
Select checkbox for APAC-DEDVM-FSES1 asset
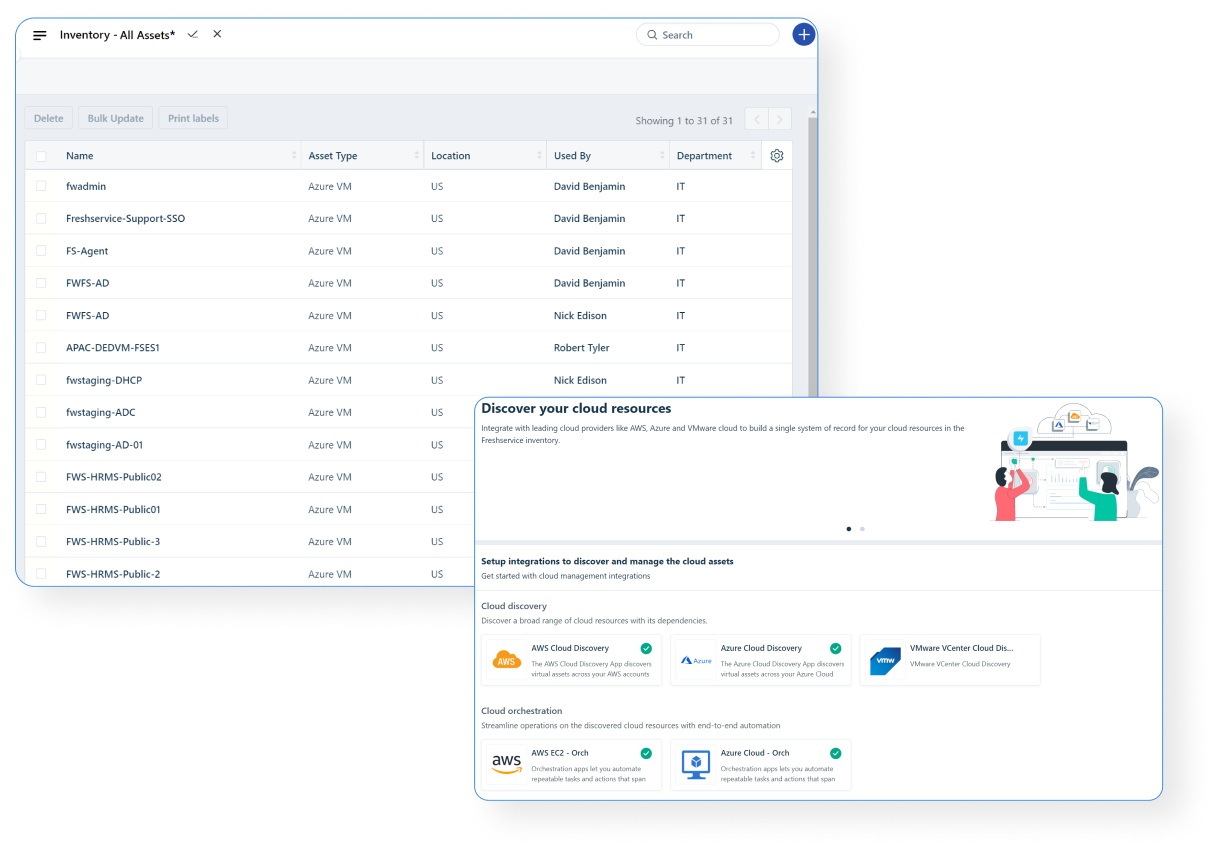41,348
